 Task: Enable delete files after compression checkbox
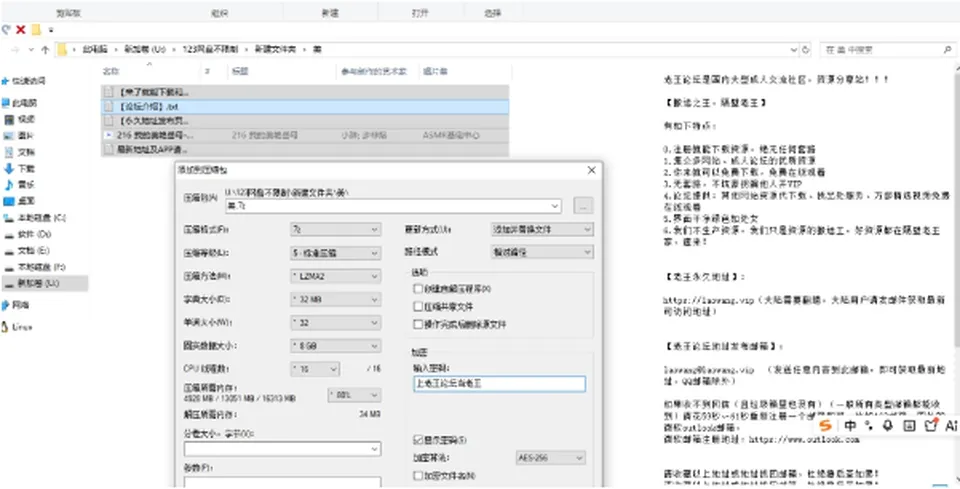click(x=418, y=324)
